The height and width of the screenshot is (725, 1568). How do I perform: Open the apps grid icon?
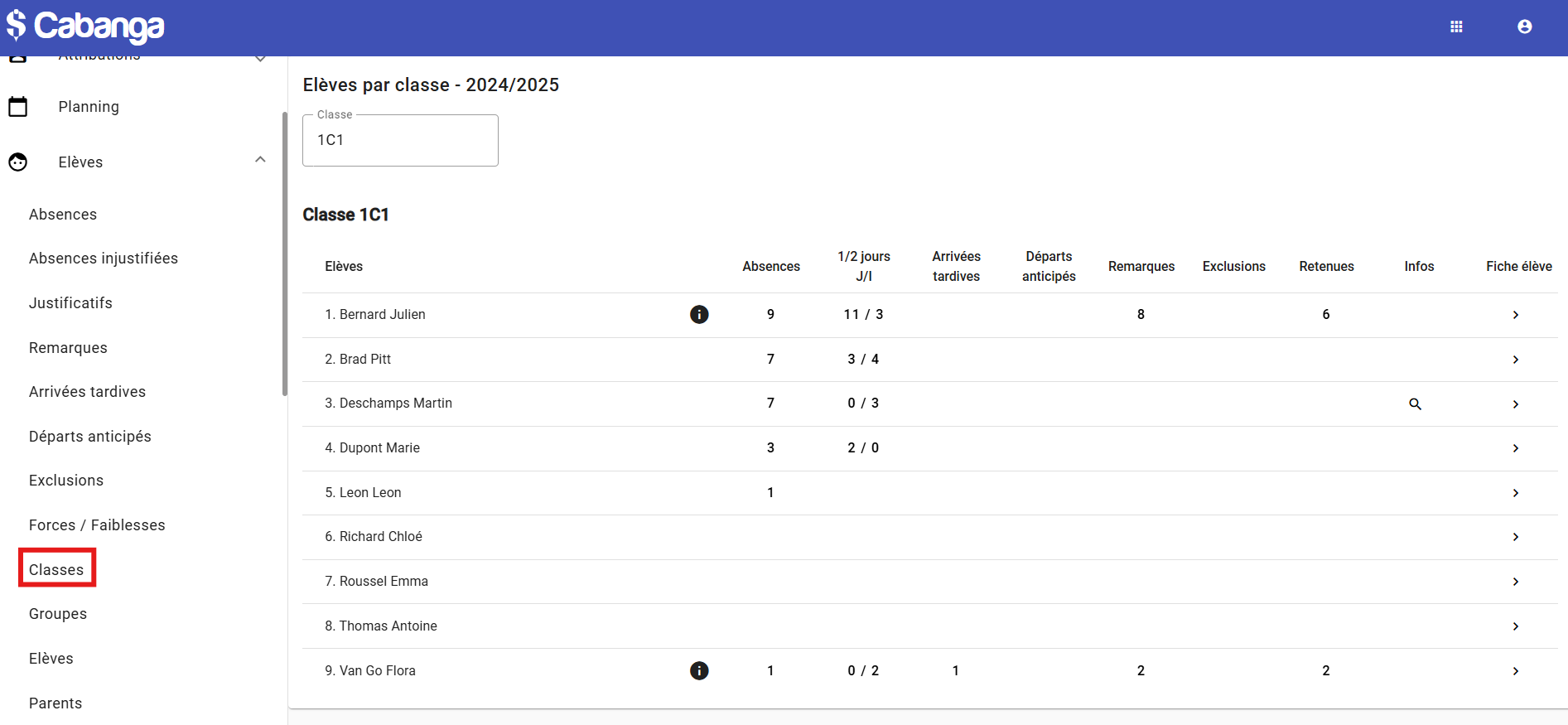(x=1456, y=27)
